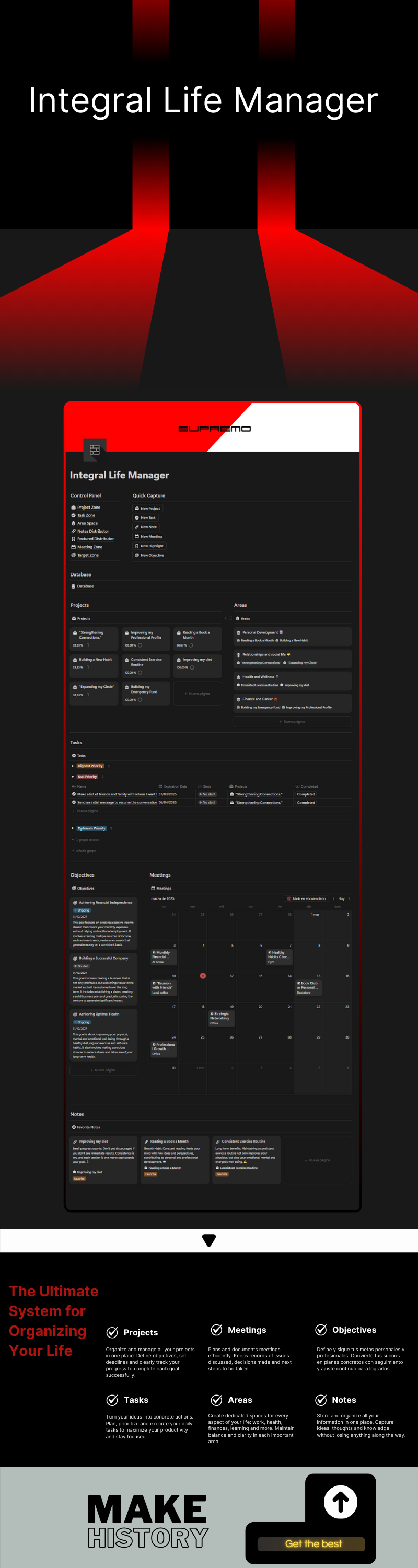The width and height of the screenshot is (418, 1568).
Task: Open Building a New Habit project card
Action: point(94,666)
